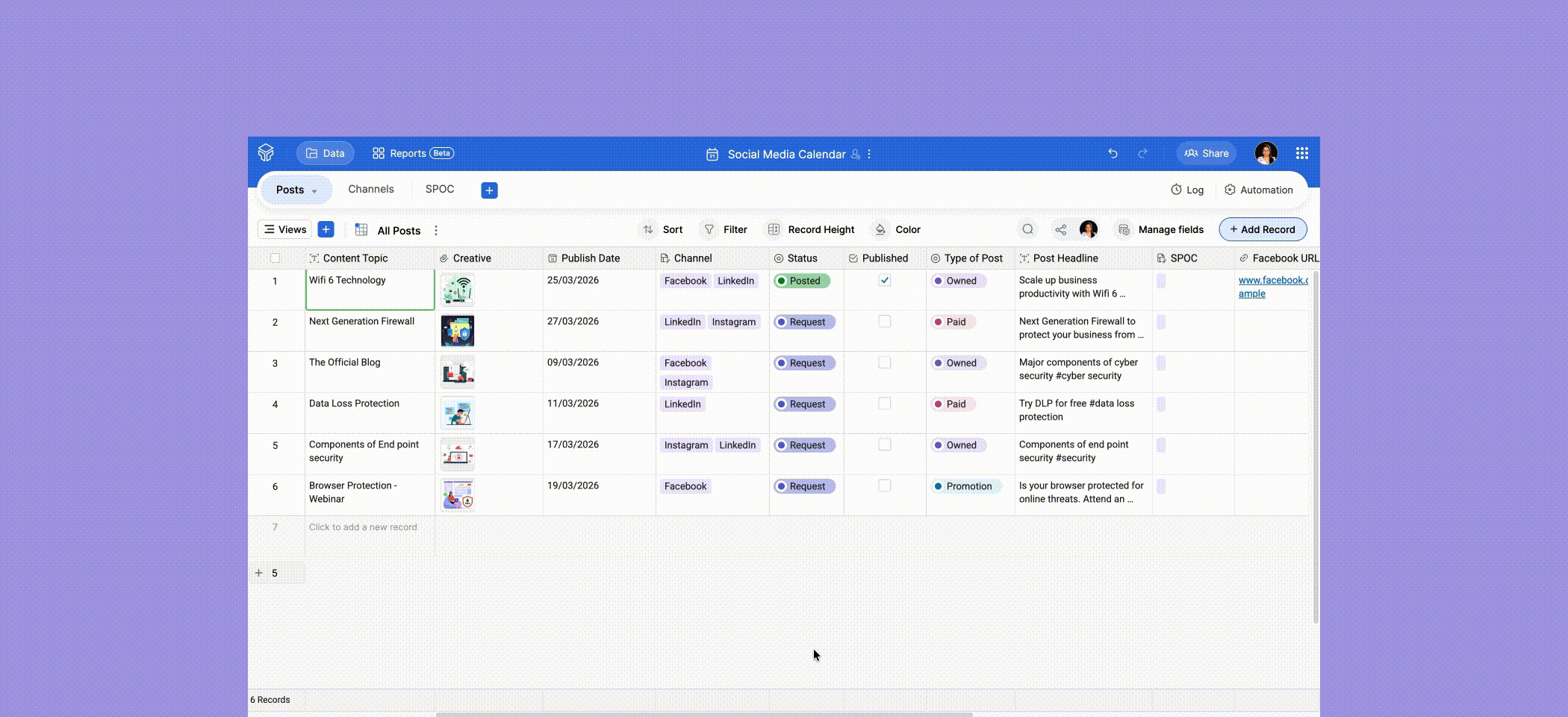
Task: Open the All Posts view options menu
Action: tap(436, 230)
